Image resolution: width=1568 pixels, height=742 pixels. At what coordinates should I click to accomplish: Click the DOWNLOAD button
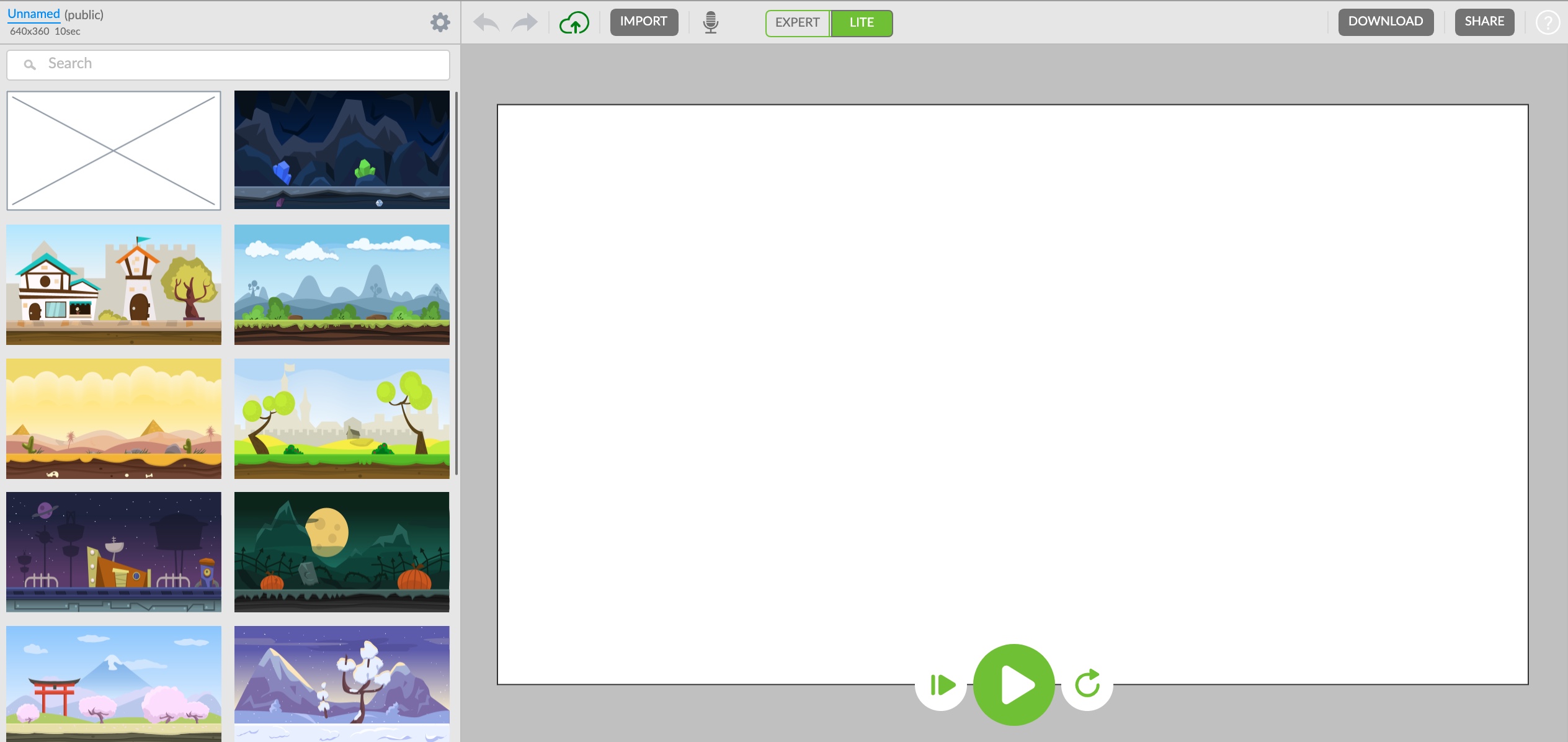tap(1386, 22)
